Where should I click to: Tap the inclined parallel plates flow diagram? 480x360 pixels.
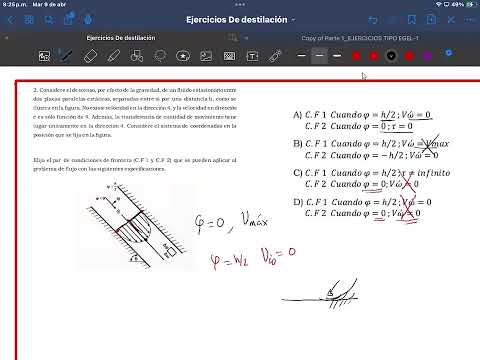pos(137,225)
